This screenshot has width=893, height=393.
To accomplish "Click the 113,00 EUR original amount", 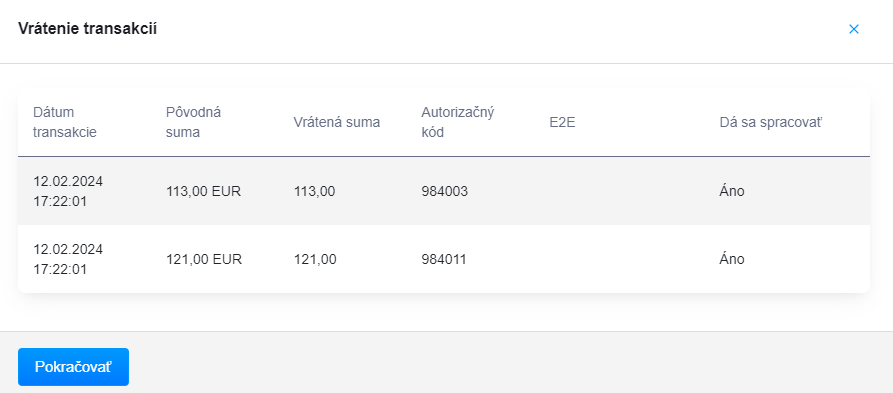I will (x=203, y=191).
